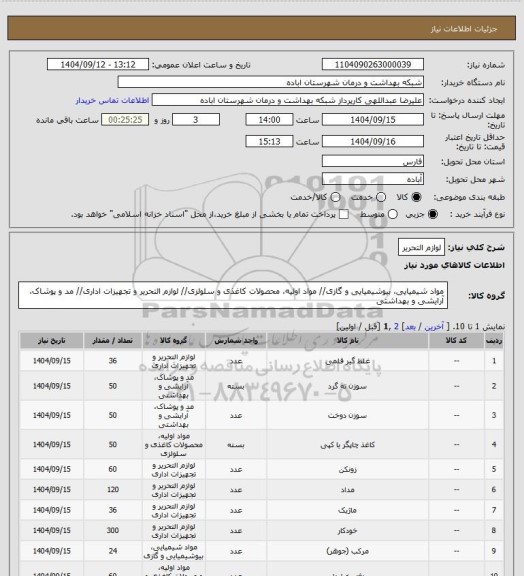Go to page 2 of the items list
Image resolution: width=524 pixels, height=576 pixels.
(396, 327)
